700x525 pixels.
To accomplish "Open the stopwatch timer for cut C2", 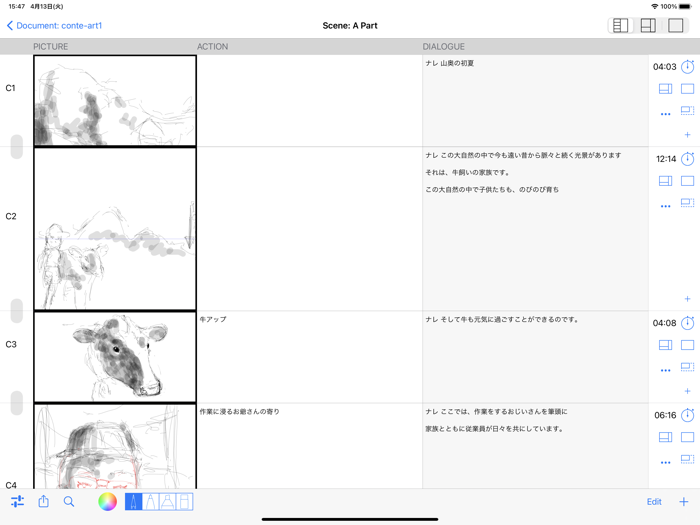I will point(688,159).
